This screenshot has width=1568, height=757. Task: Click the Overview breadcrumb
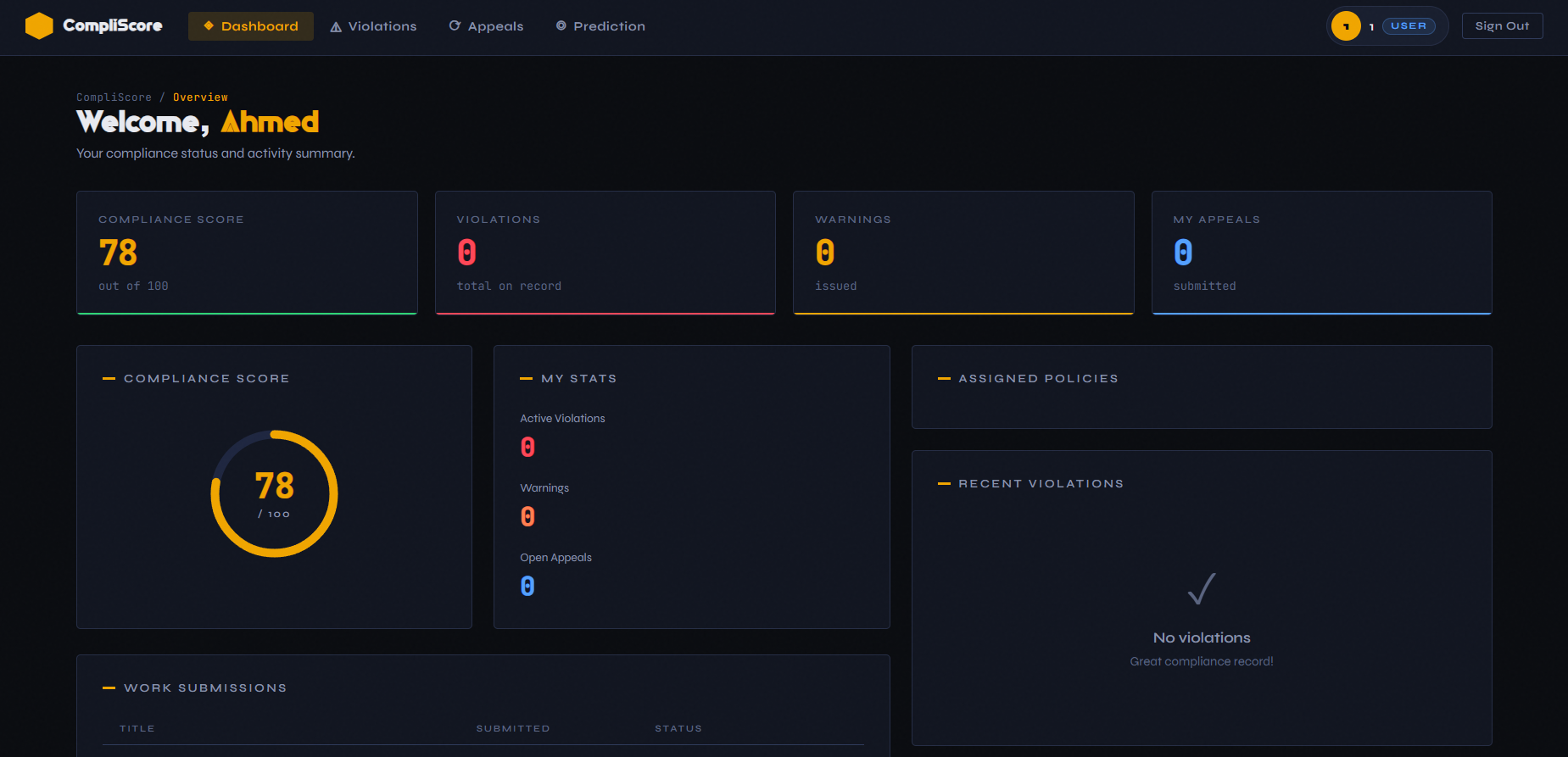(200, 97)
